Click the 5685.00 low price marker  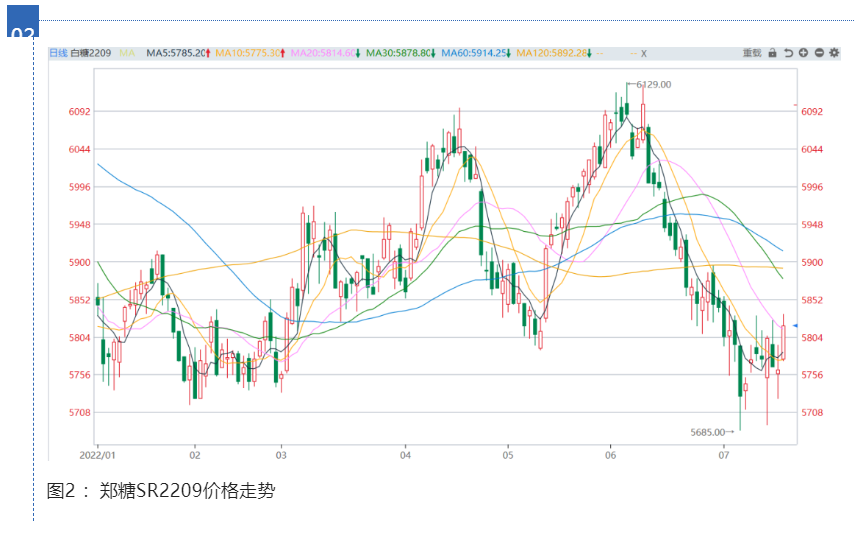709,432
